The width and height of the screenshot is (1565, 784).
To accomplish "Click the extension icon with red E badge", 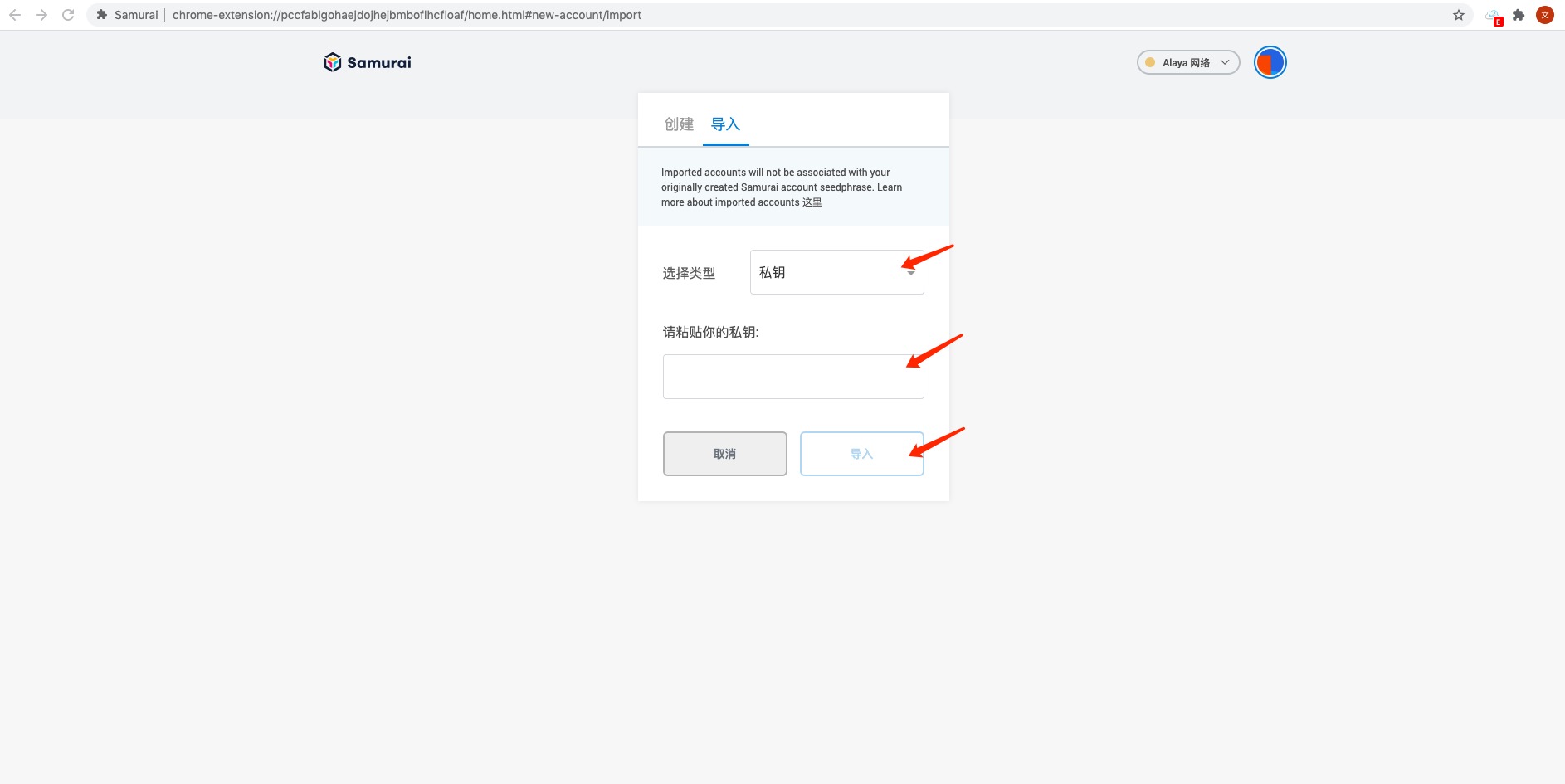I will (1494, 17).
